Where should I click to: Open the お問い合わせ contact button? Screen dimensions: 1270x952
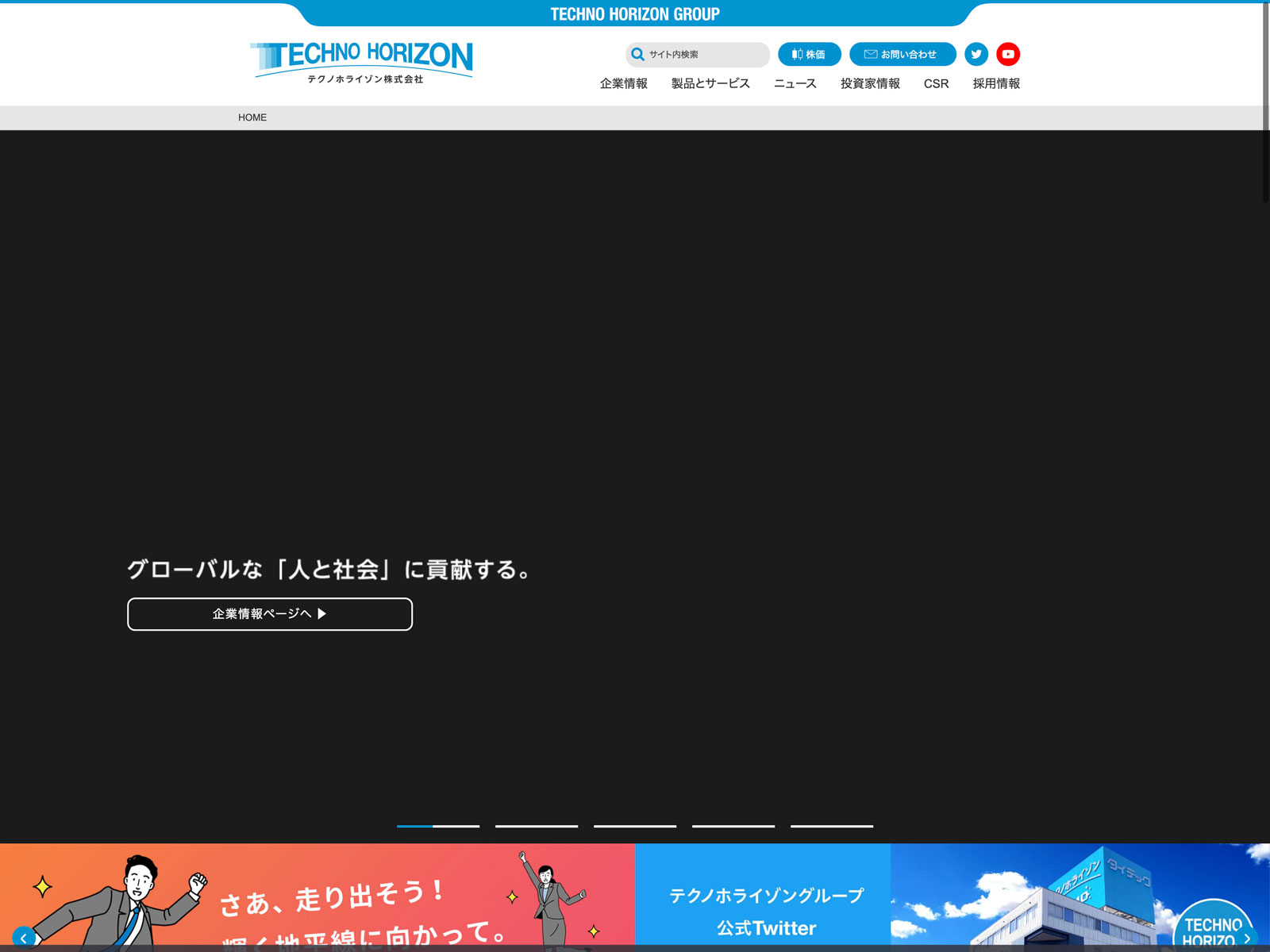point(902,54)
